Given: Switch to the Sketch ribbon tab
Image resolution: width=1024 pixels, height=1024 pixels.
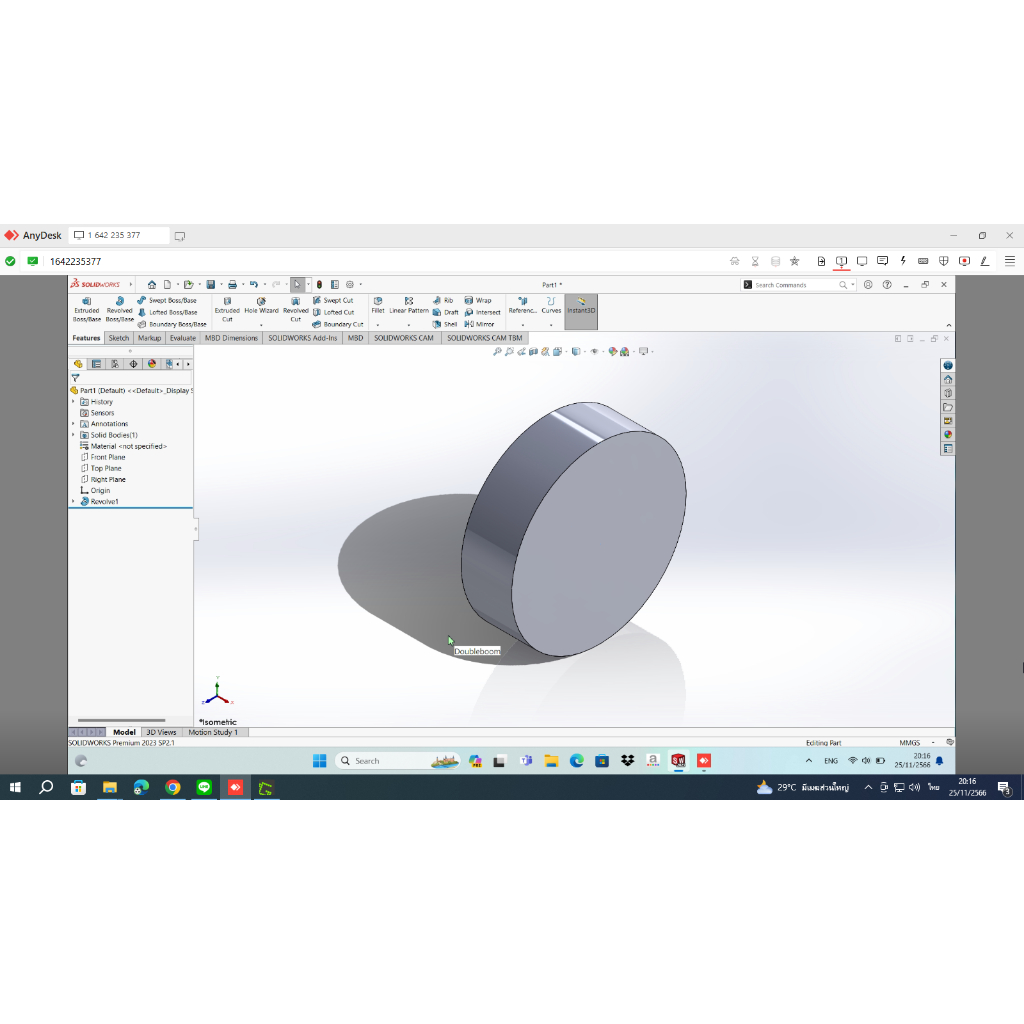Looking at the screenshot, I should pos(118,337).
